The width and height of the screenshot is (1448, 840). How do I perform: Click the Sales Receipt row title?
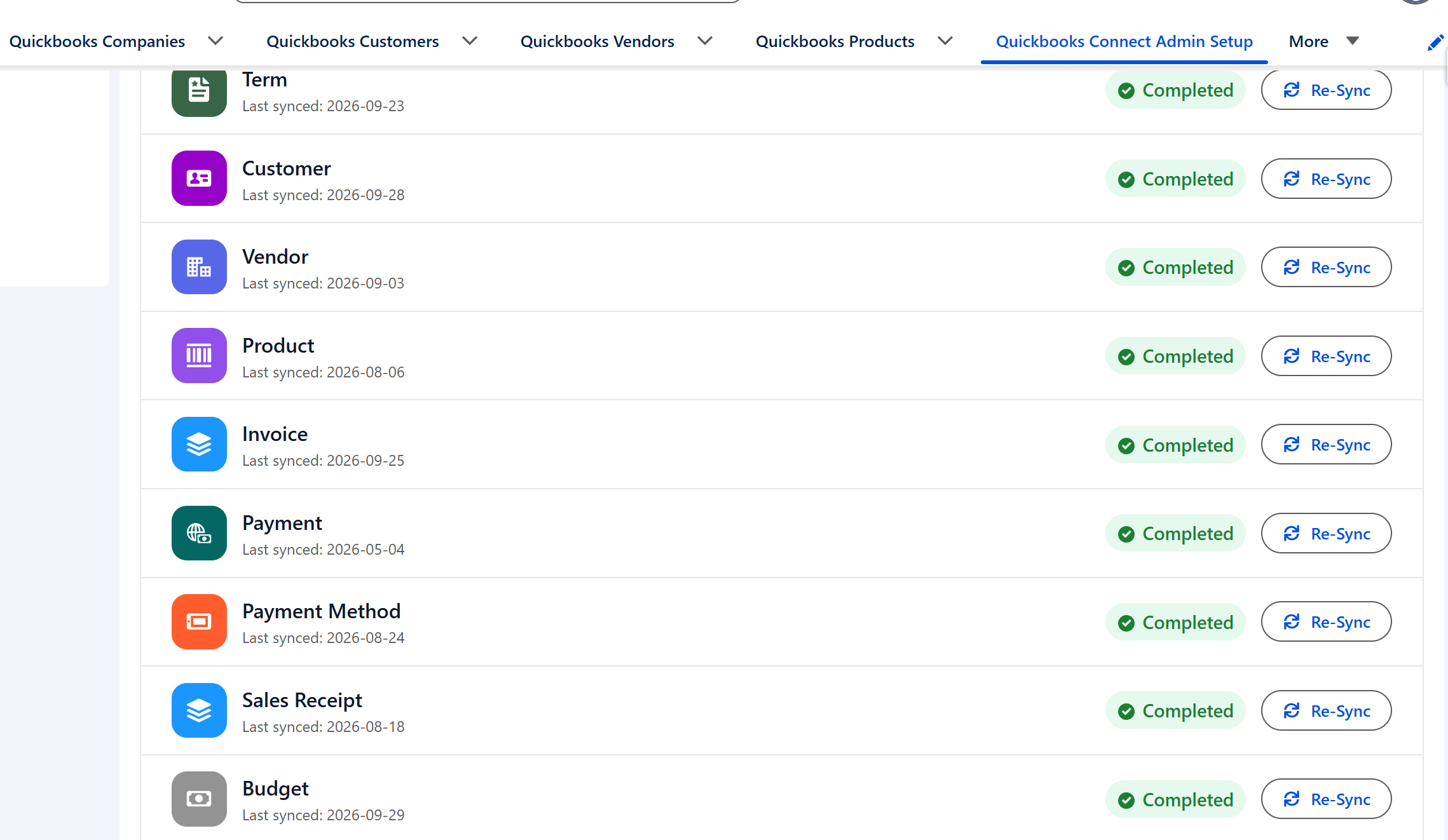point(303,700)
